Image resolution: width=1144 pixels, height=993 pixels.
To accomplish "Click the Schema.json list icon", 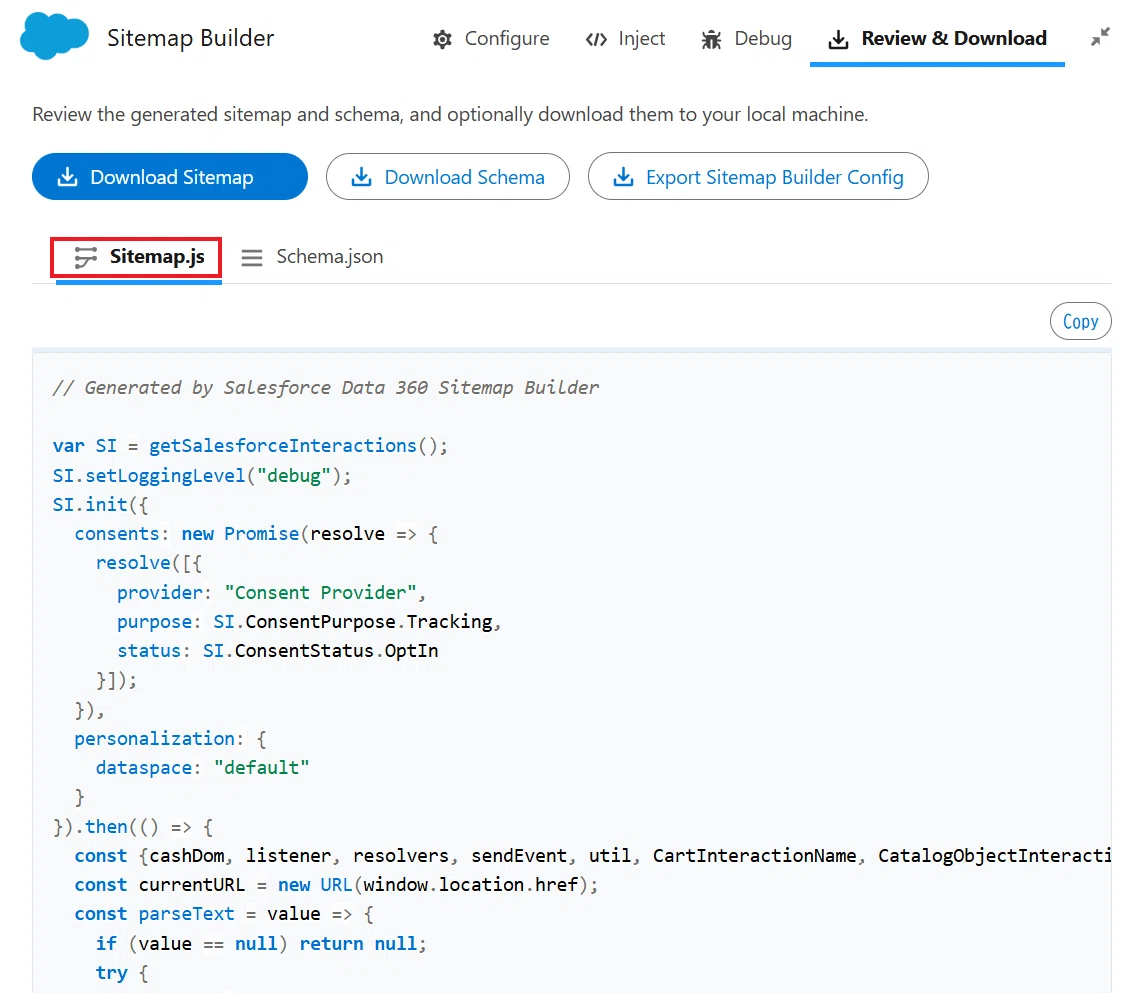I will click(252, 258).
